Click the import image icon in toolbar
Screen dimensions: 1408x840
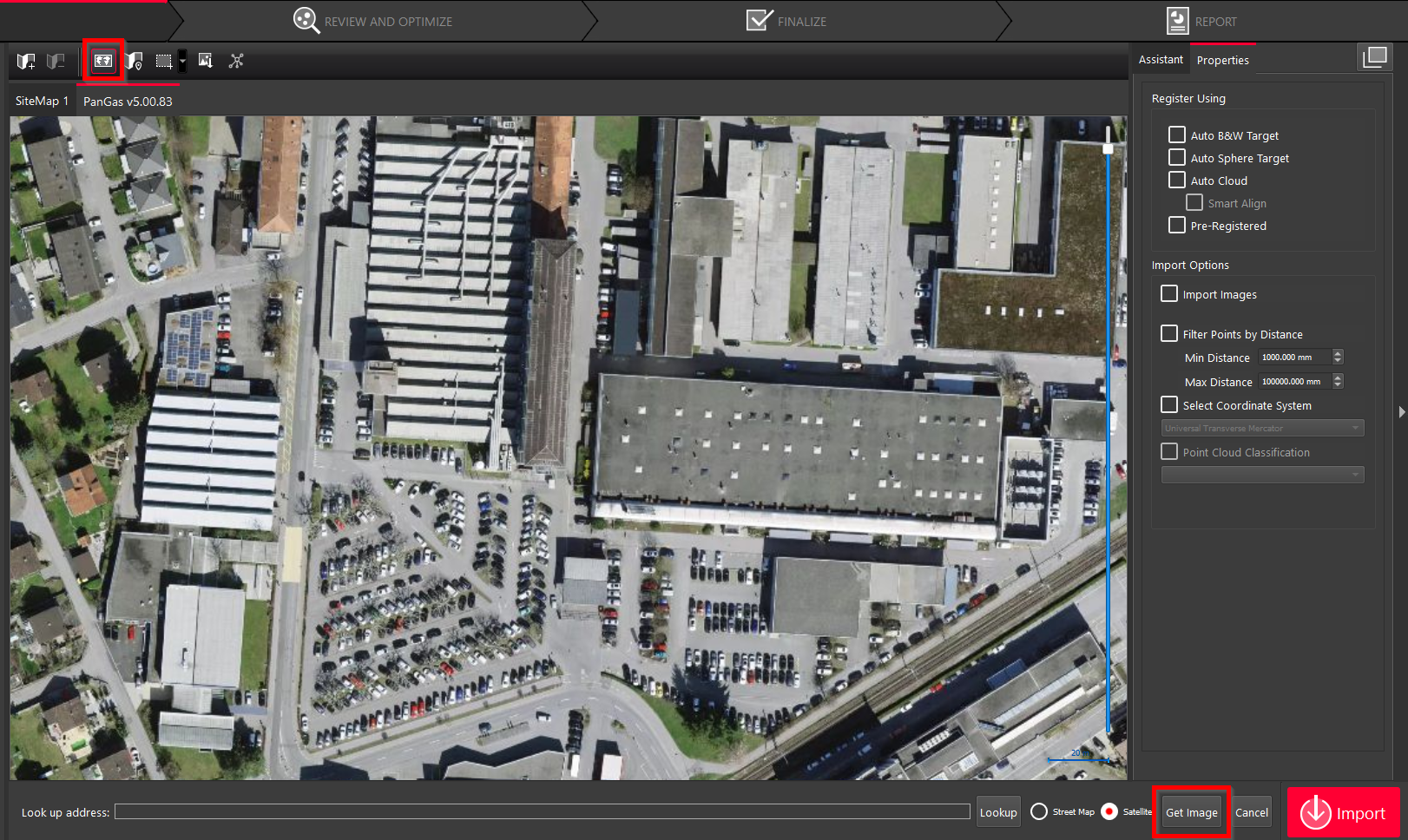click(205, 61)
